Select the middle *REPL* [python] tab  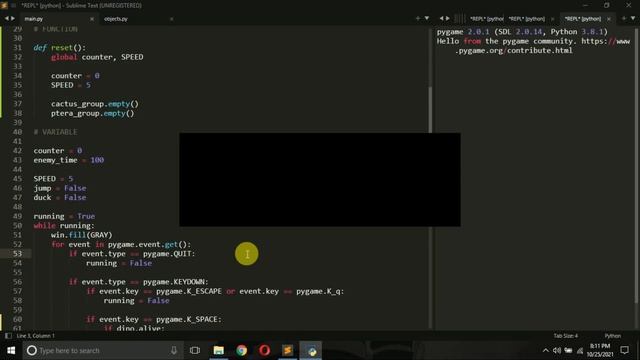[x=527, y=19]
